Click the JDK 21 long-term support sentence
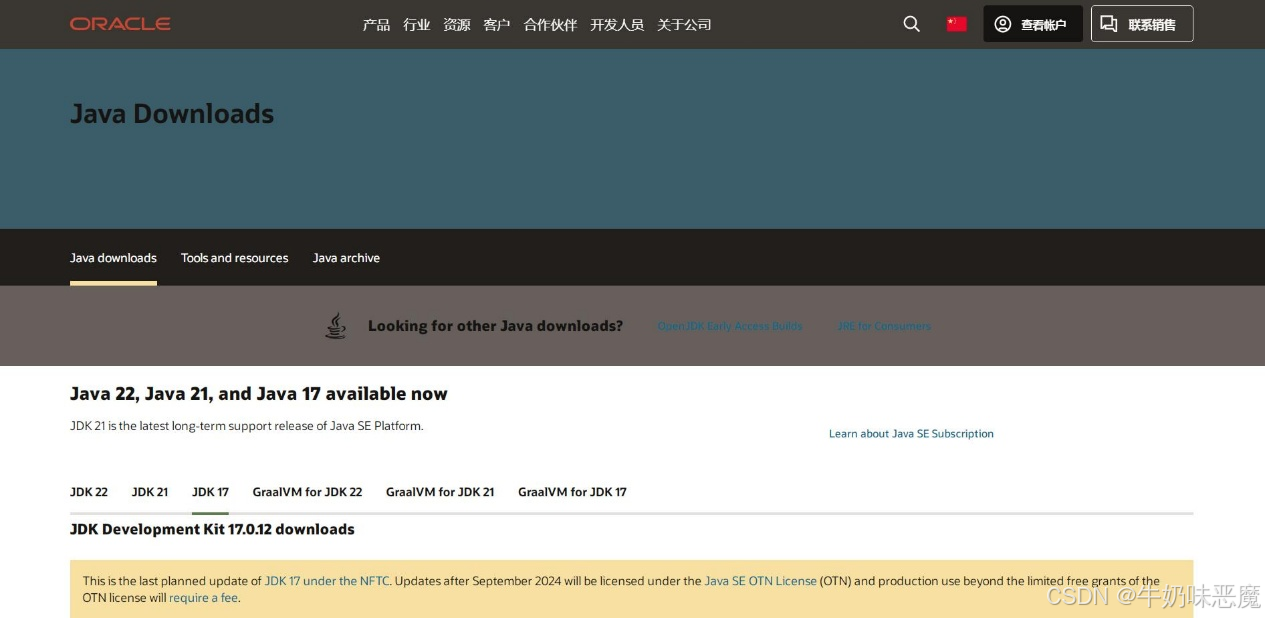 tap(247, 426)
